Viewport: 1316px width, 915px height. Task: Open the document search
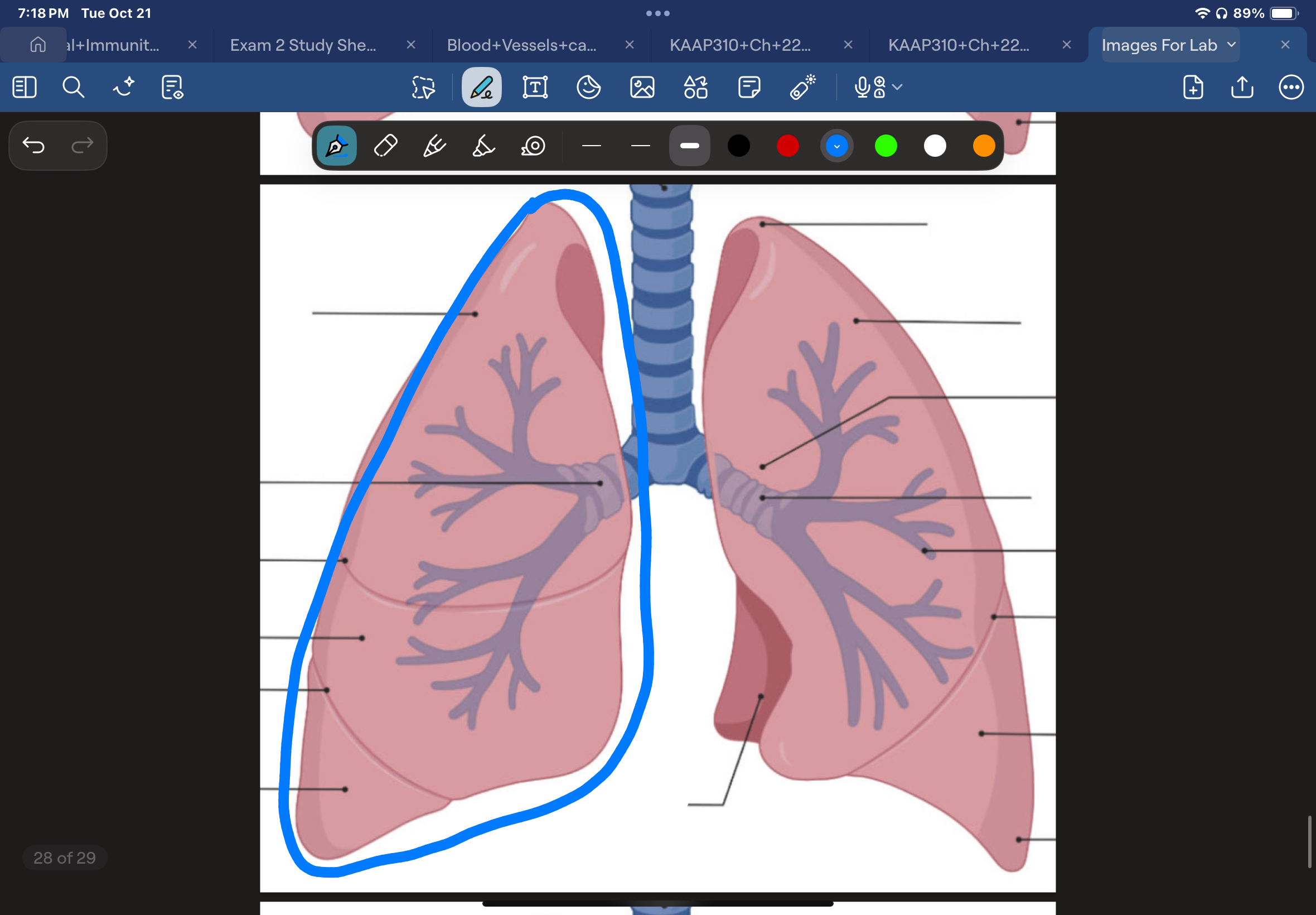[x=74, y=87]
